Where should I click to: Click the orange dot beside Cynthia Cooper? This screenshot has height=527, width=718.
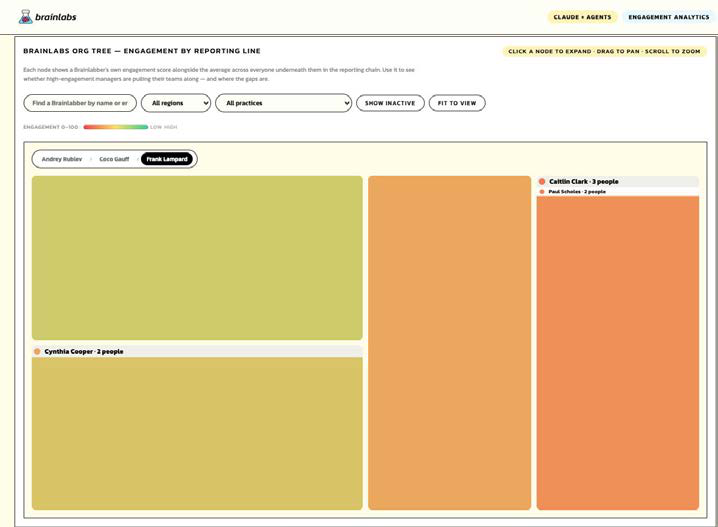37,351
